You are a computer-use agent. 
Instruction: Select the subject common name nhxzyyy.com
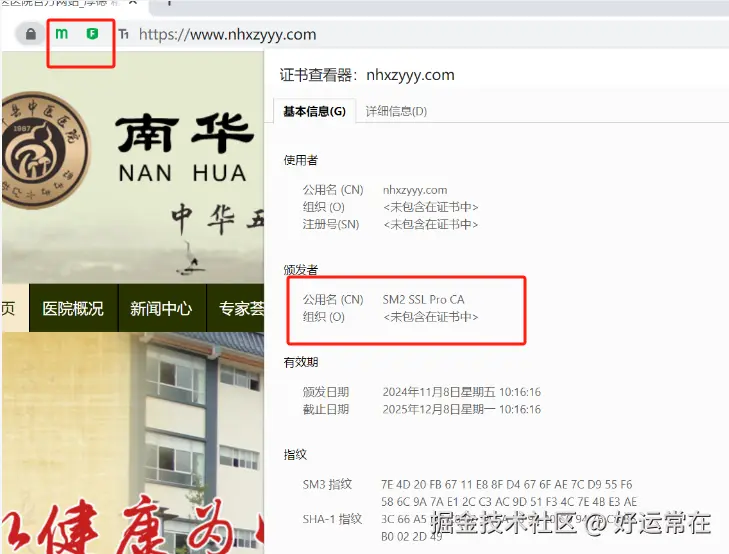tap(415, 190)
